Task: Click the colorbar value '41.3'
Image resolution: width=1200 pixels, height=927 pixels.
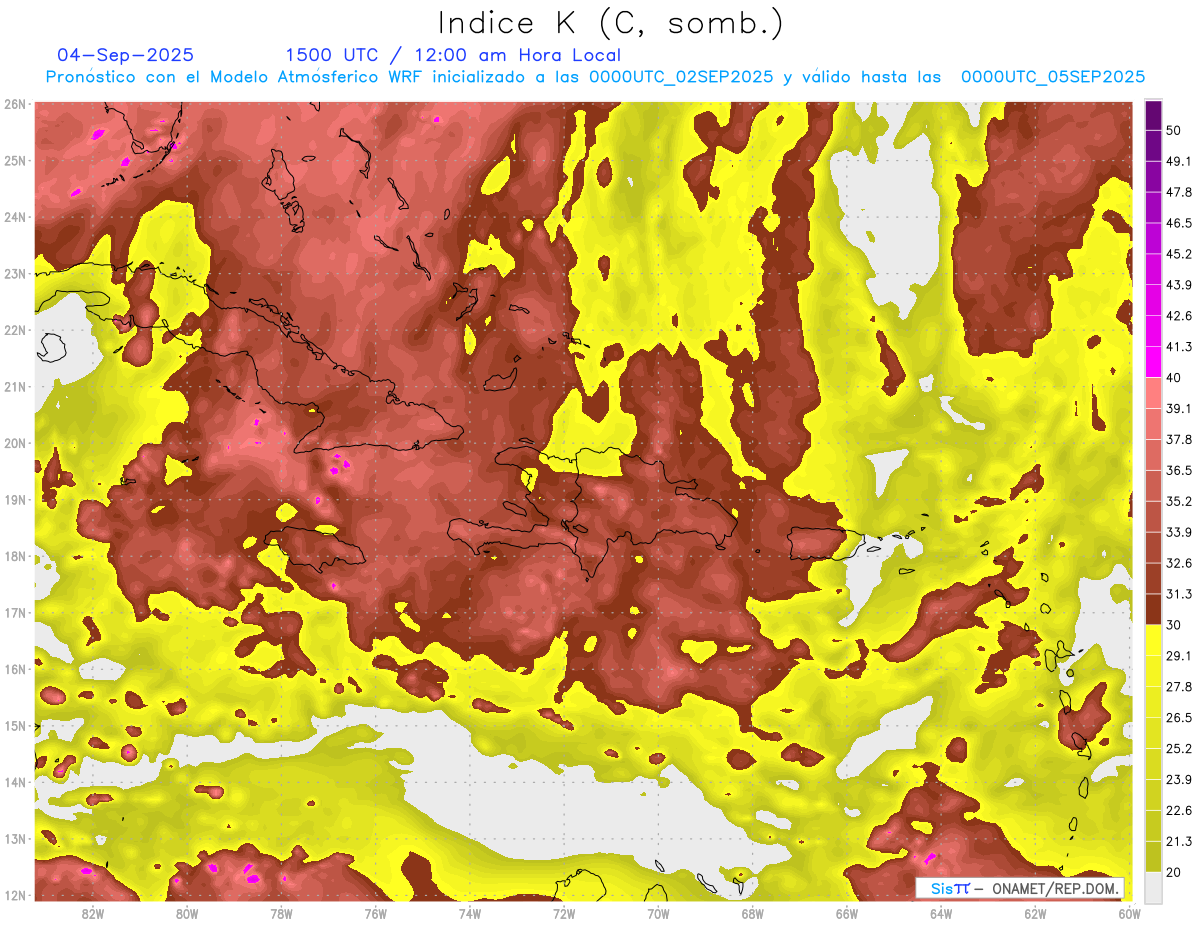Action: 1178,347
